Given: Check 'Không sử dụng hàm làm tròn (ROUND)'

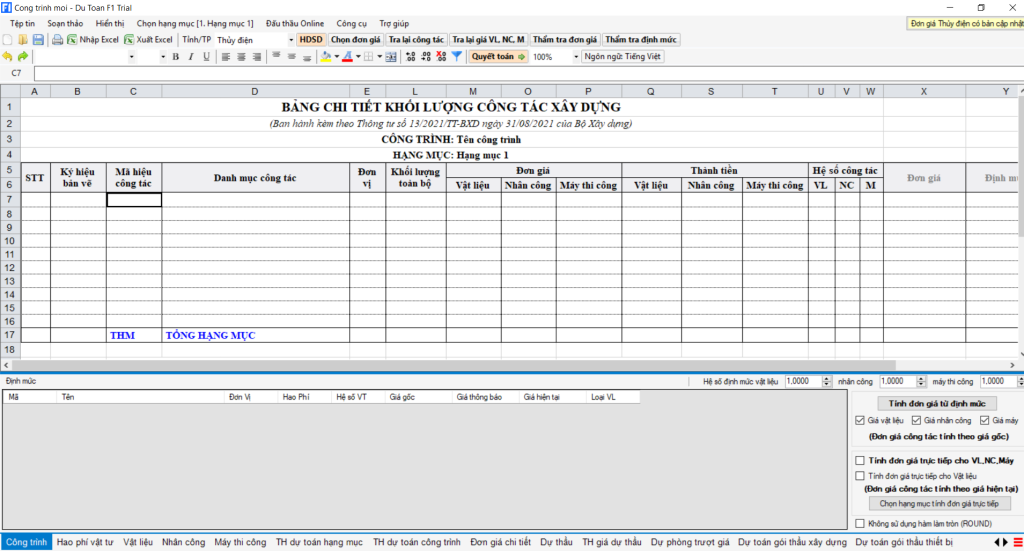Looking at the screenshot, I should (x=860, y=523).
